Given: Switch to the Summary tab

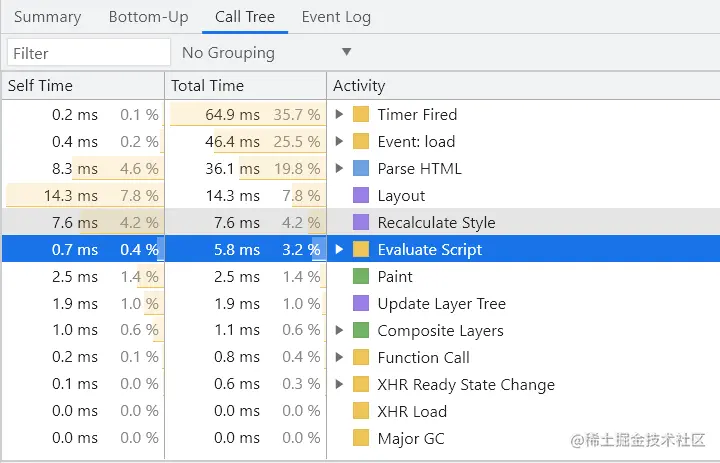Looking at the screenshot, I should (48, 17).
